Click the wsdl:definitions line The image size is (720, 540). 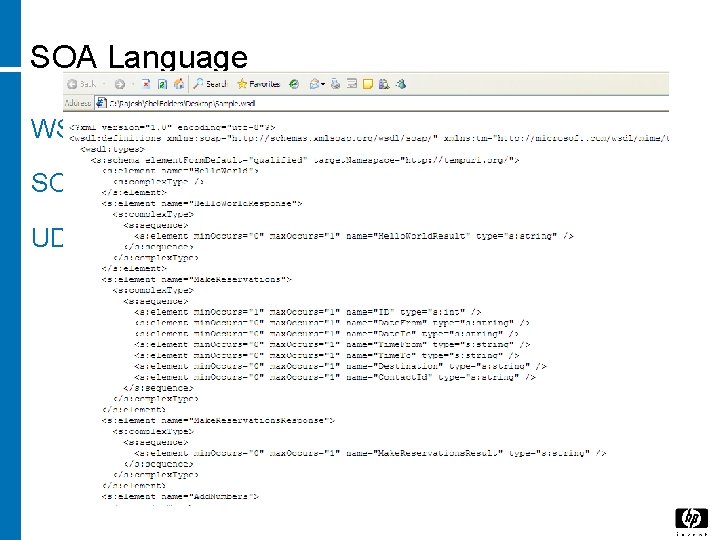(369, 138)
